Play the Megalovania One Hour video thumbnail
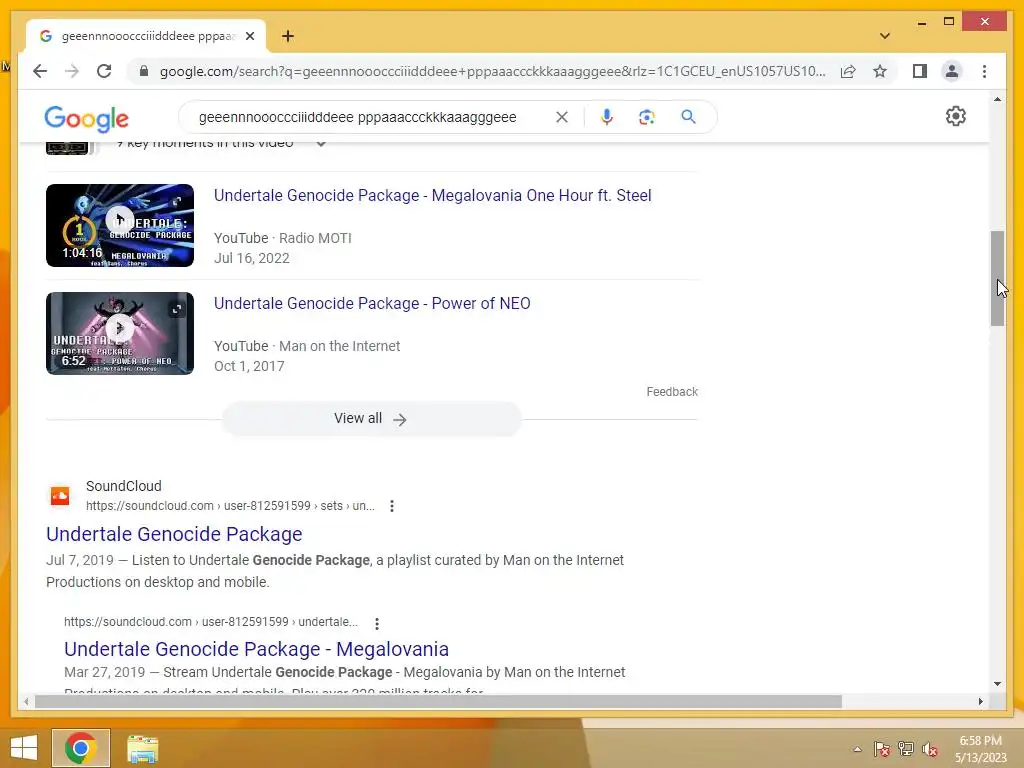1024x768 pixels. point(120,225)
